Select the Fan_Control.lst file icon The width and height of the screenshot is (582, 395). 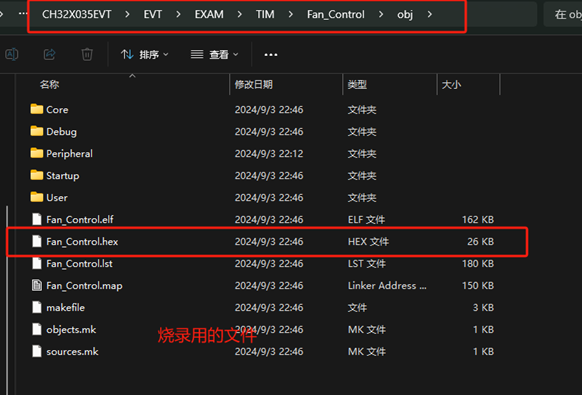(37, 263)
